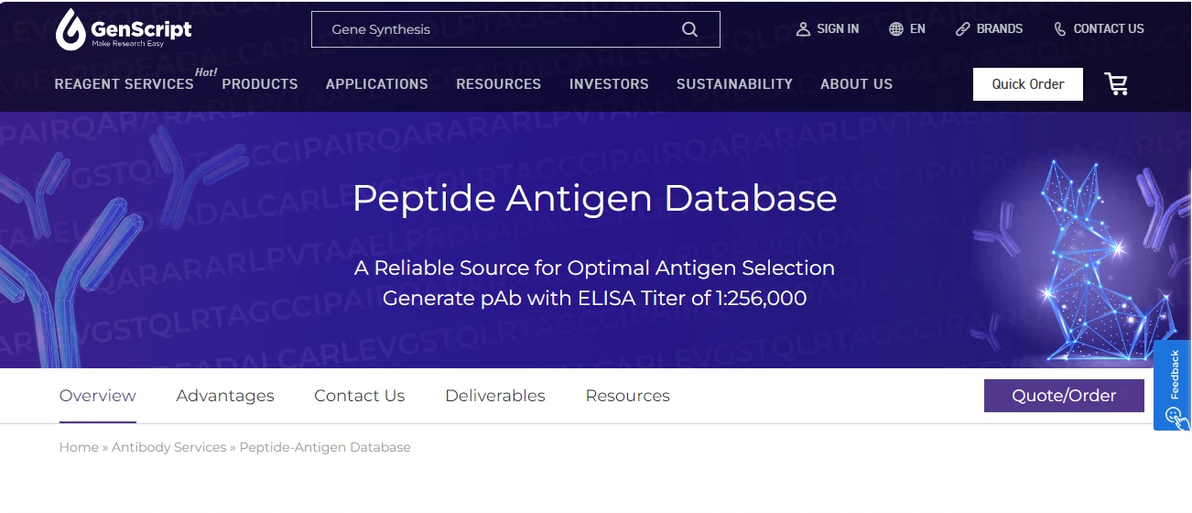Click the Contact Us phone icon
Image resolution: width=1192 pixels, height=513 pixels.
point(1060,29)
